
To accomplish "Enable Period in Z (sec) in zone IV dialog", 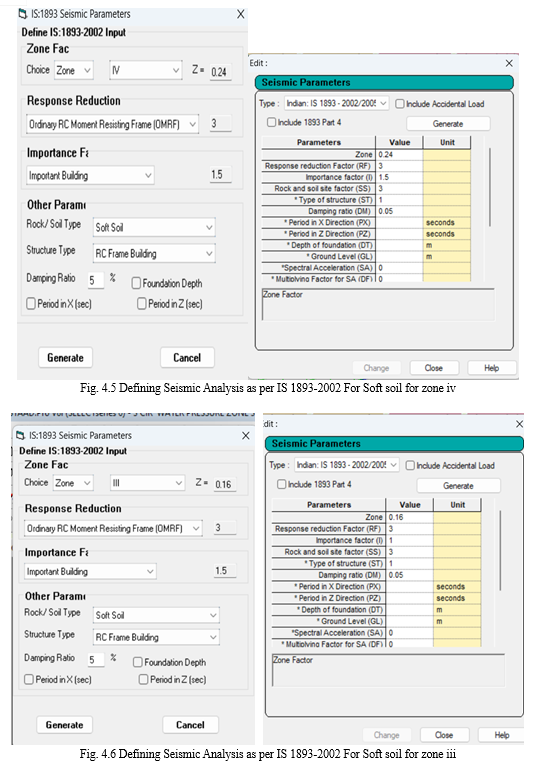I will 141,304.
